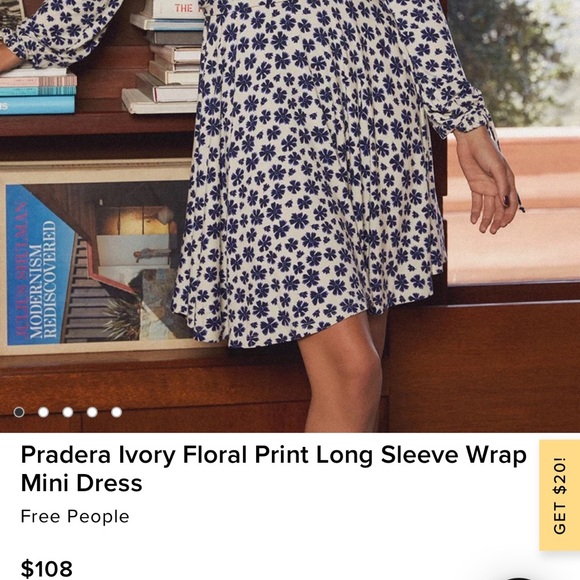
Task: Jump to the second product photo dot
Action: point(43,412)
